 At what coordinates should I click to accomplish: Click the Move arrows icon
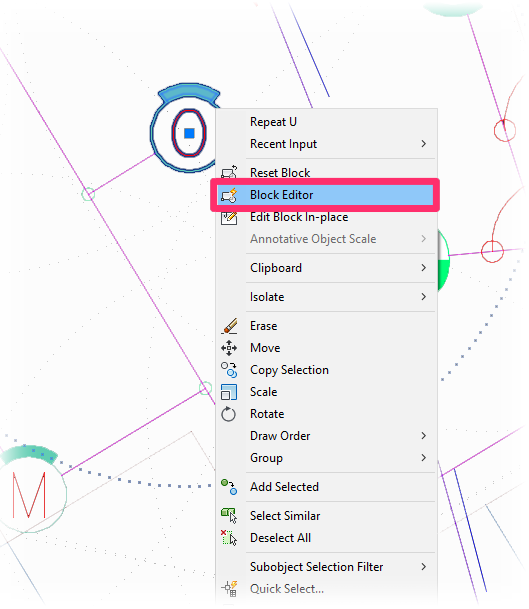229,348
